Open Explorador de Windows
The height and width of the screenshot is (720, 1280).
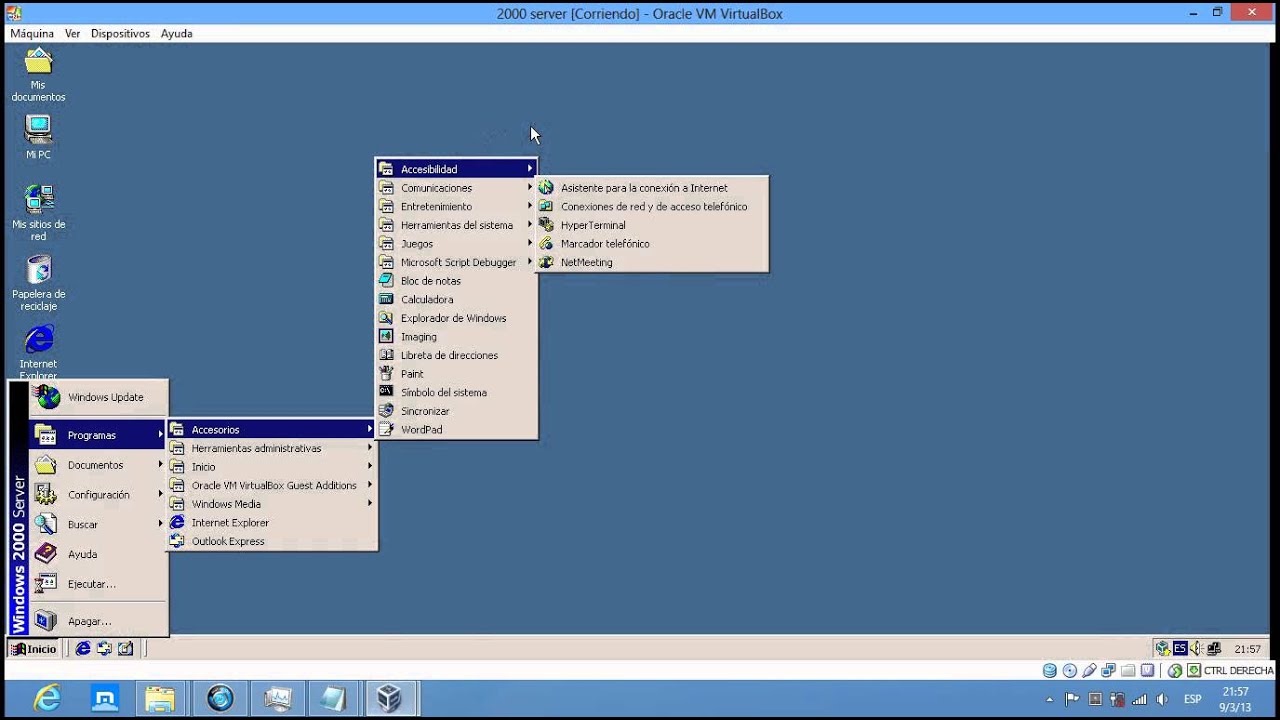click(456, 318)
